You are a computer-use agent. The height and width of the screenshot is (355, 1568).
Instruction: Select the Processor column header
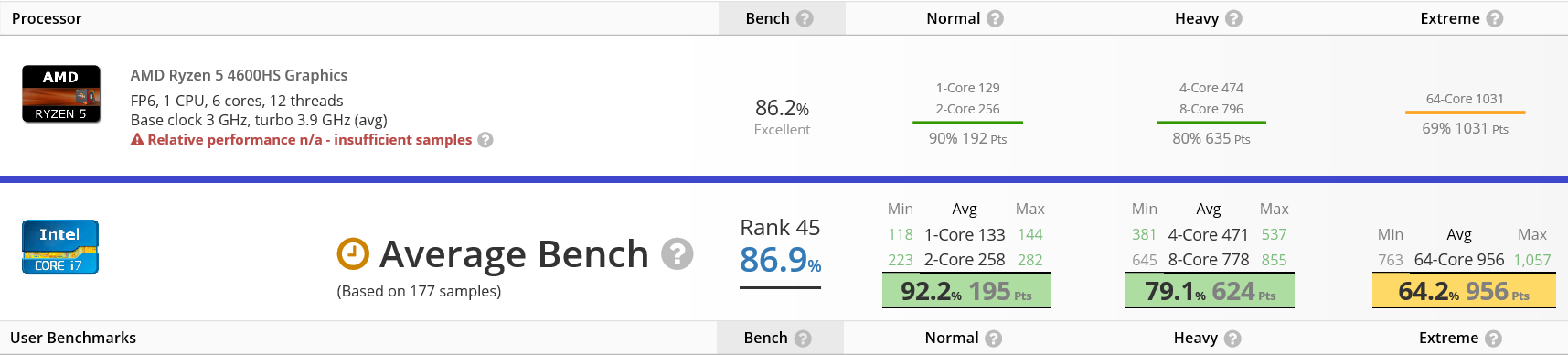pos(47,18)
